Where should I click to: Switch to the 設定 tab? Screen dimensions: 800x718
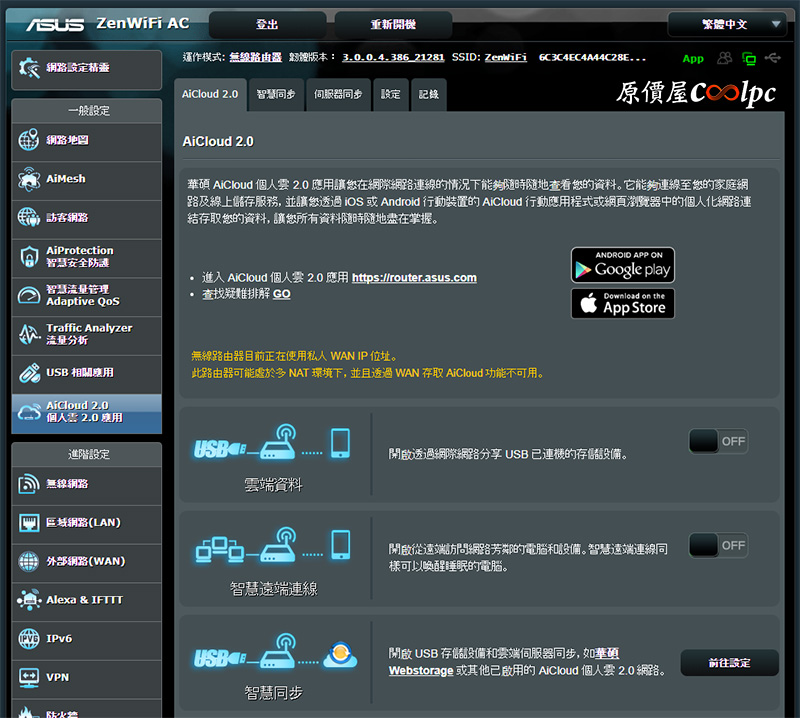click(391, 94)
